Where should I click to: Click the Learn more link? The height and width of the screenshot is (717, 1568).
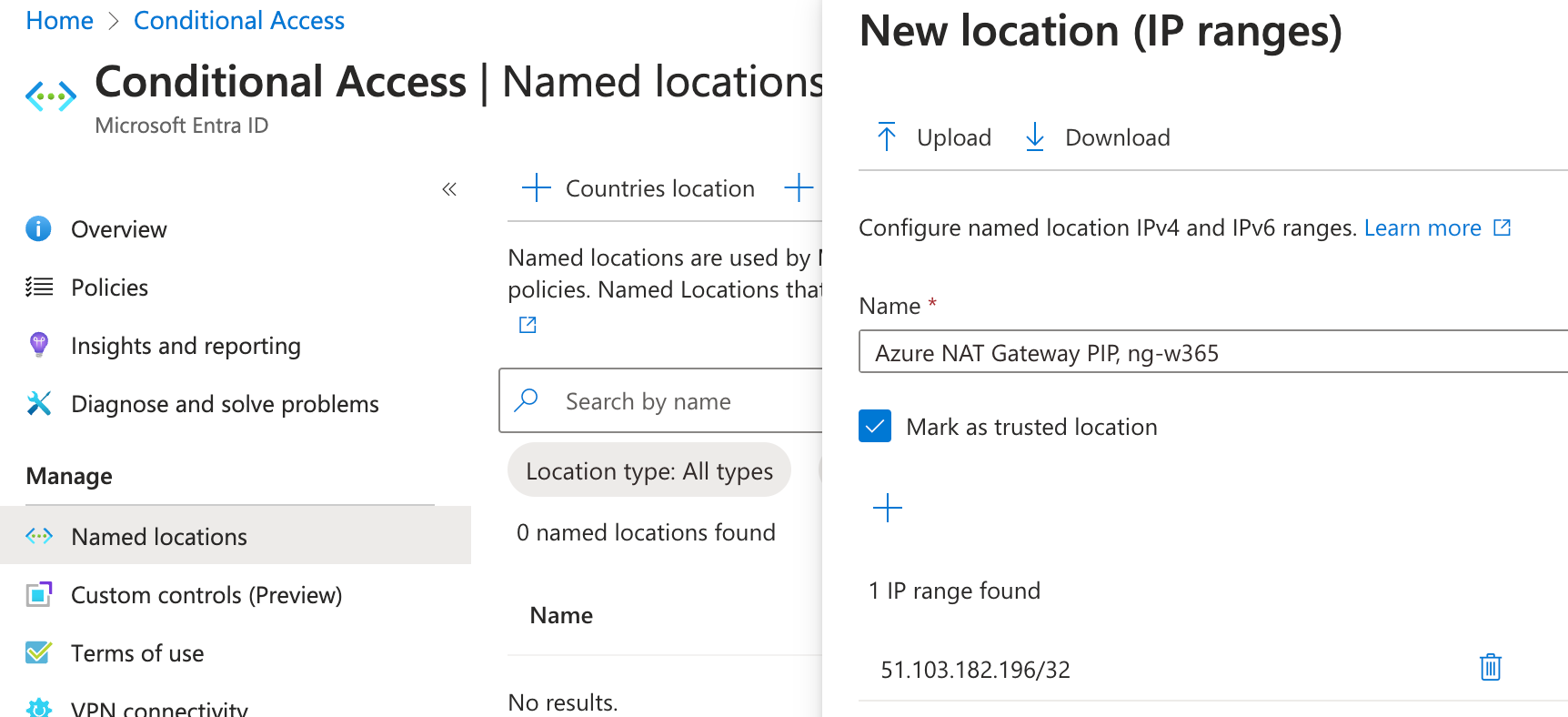tap(1422, 227)
